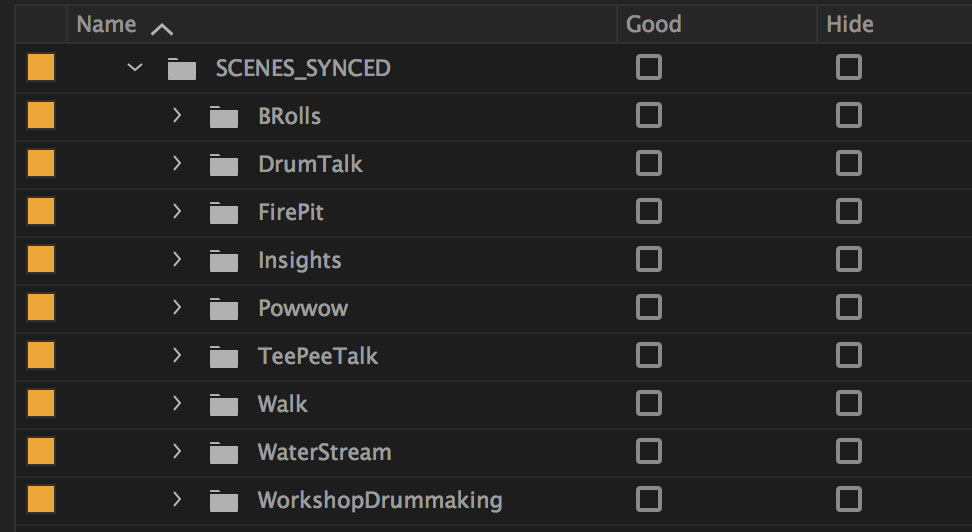Viewport: 972px width, 532px height.
Task: Click the SCENES_SYNCED bin folder icon
Action: 182,69
